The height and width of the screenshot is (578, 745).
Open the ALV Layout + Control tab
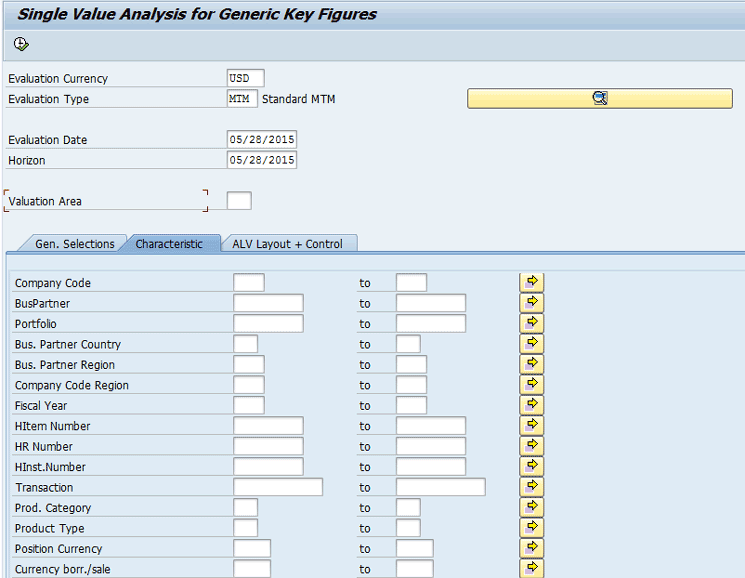[287, 244]
